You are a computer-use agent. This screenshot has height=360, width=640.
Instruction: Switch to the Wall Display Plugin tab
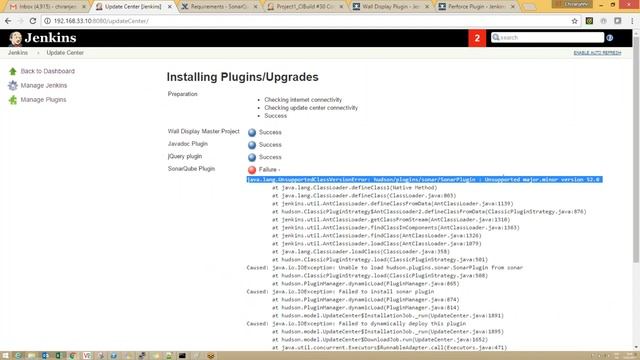tap(390, 7)
